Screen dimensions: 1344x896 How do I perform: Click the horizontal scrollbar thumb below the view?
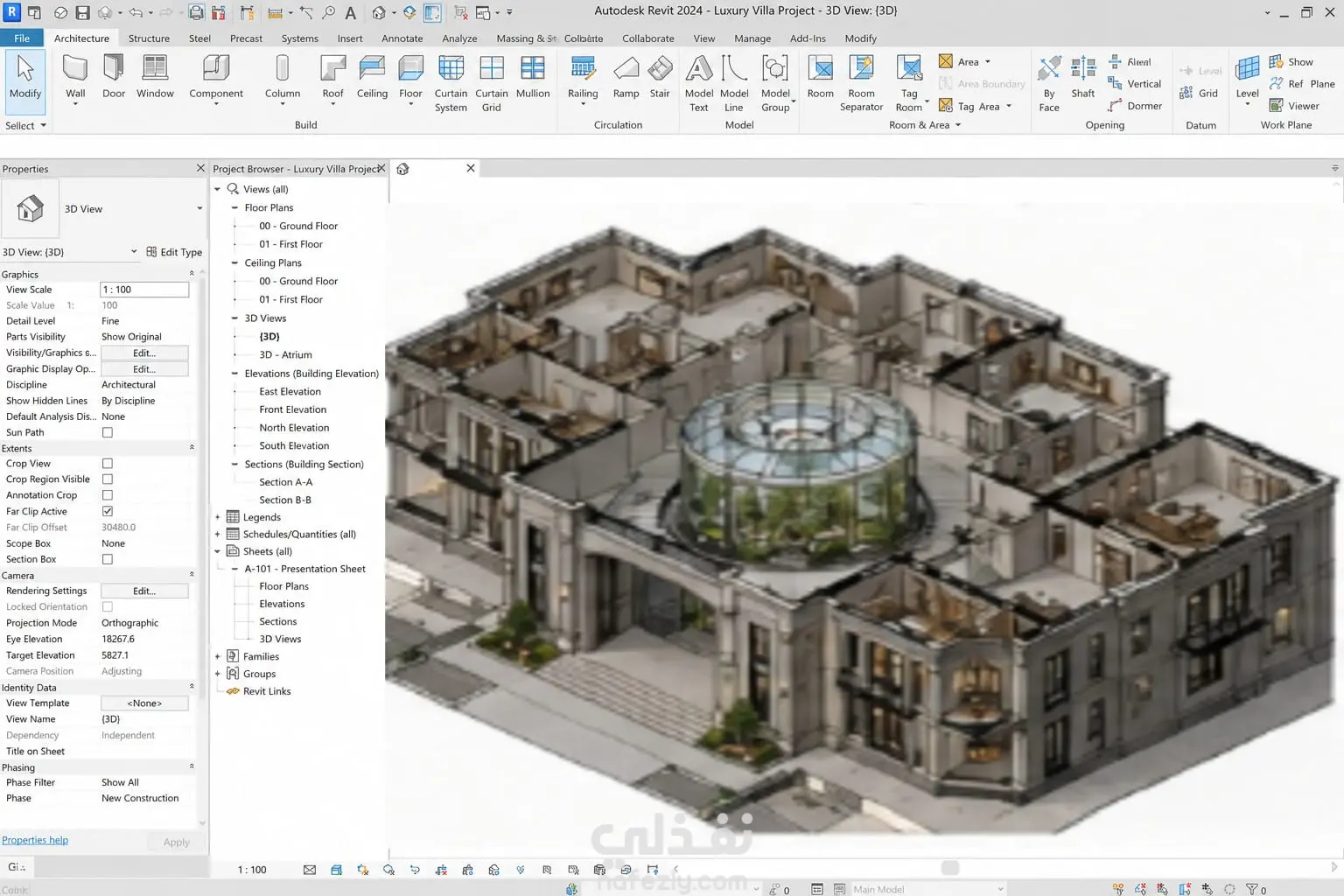click(x=950, y=868)
